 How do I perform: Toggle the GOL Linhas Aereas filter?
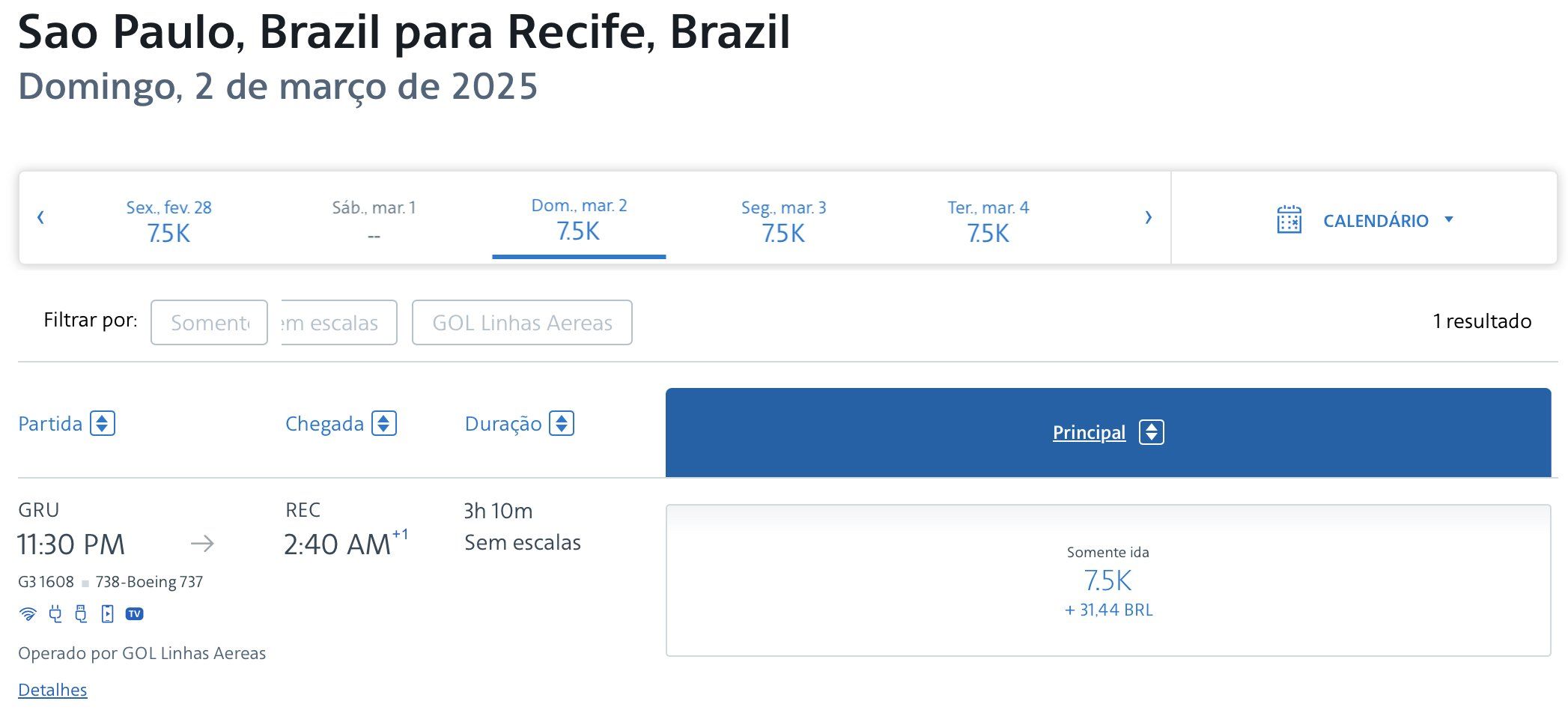(x=522, y=323)
